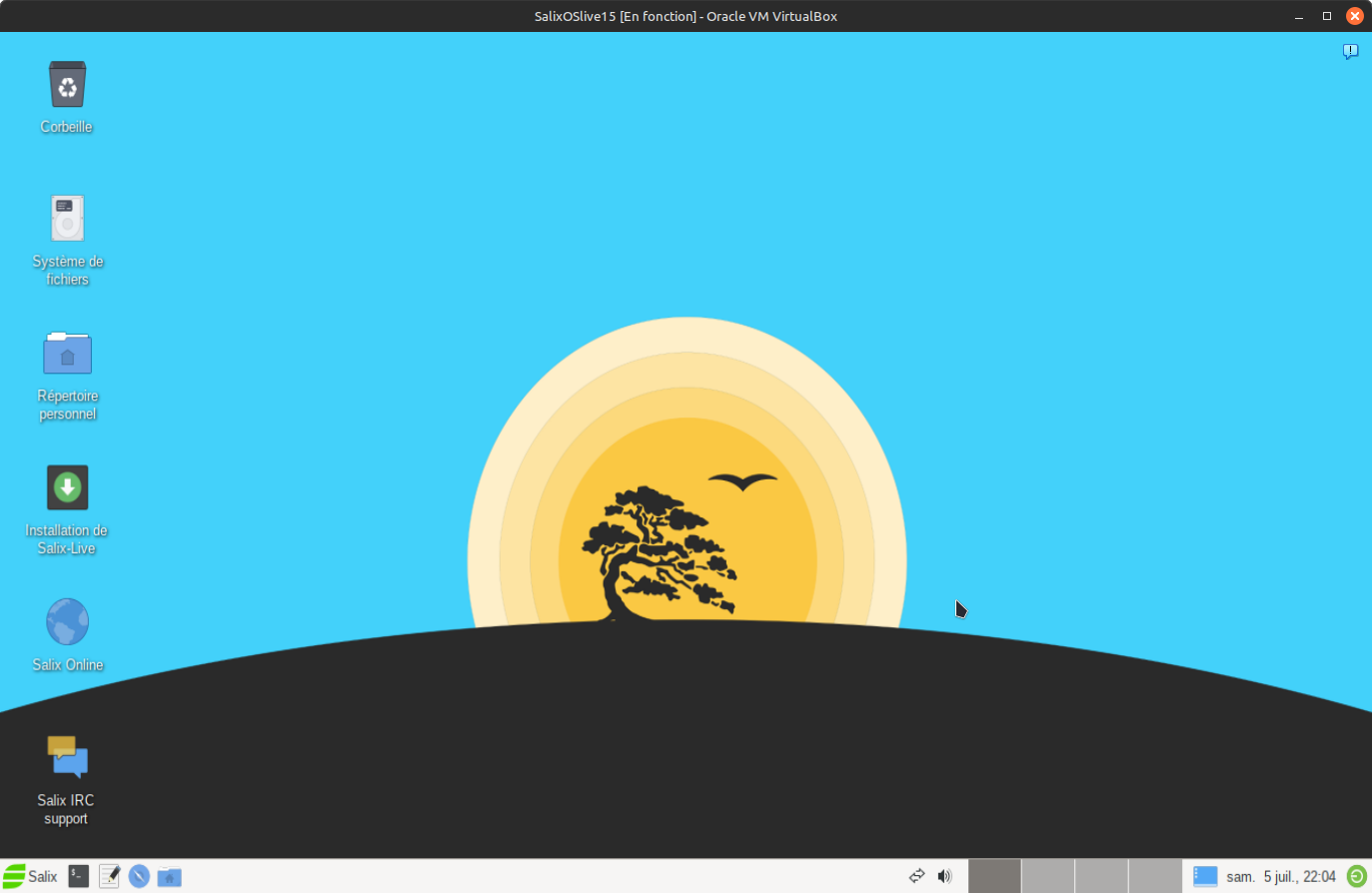This screenshot has height=893, width=1372.
Task: Open the Salix Online globe icon
Action: [67, 622]
